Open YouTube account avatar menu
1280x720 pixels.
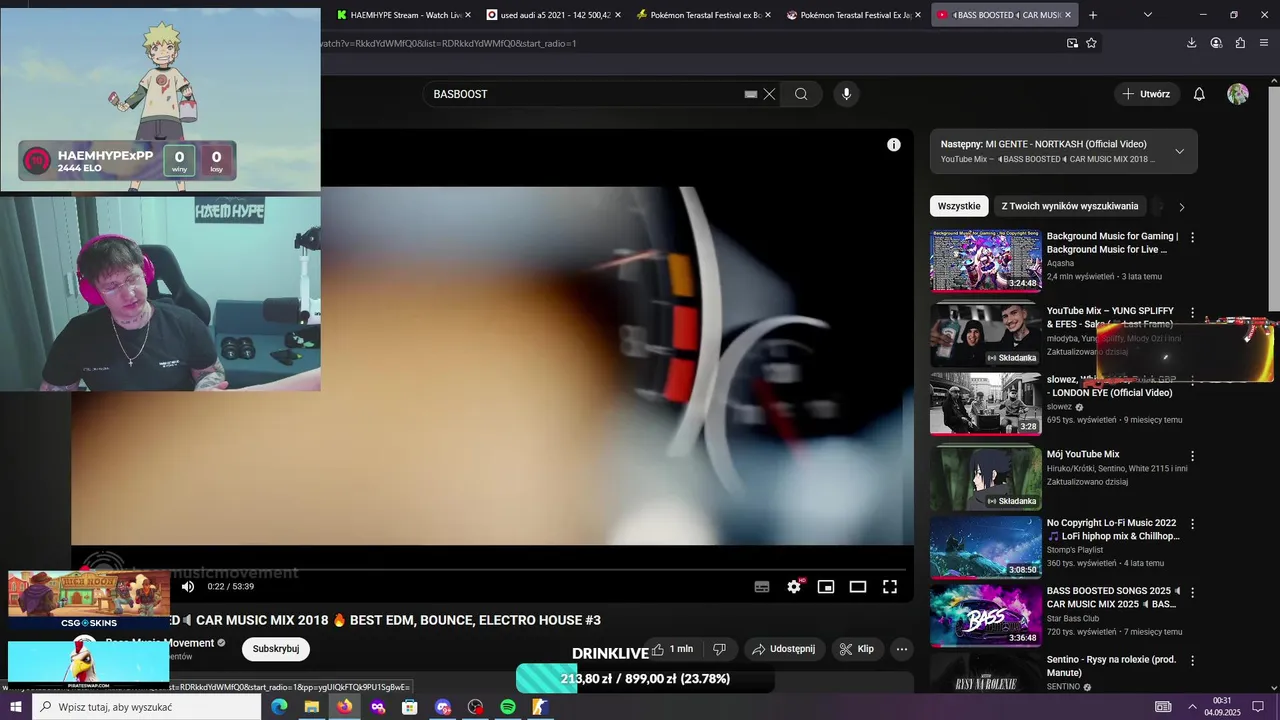click(x=1238, y=94)
